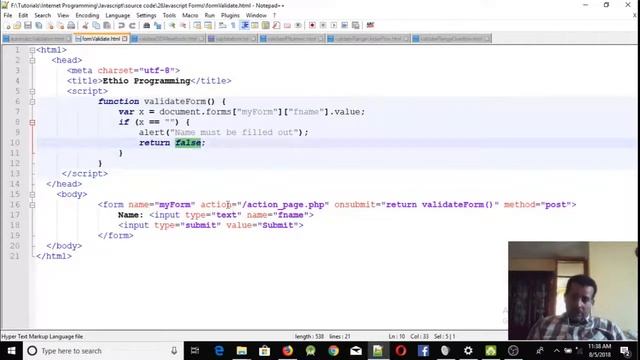Open Microsoft Edge from the taskbar
The width and height of the screenshot is (640, 360).
(219, 351)
